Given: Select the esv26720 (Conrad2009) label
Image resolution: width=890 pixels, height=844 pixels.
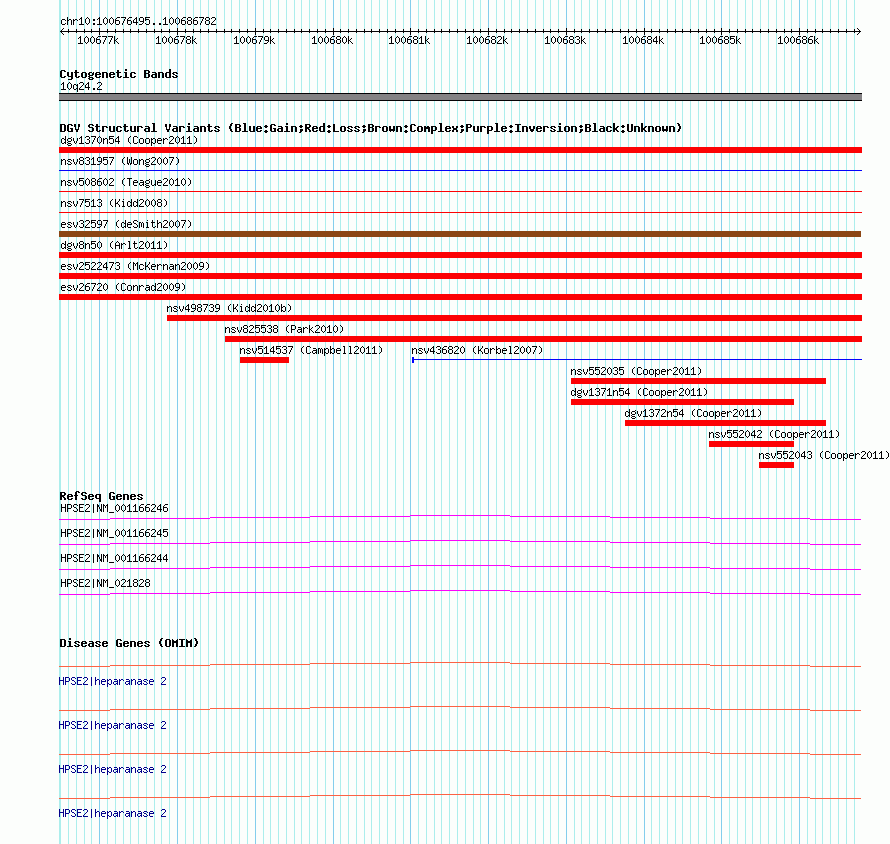Looking at the screenshot, I should pyautogui.click(x=123, y=287).
